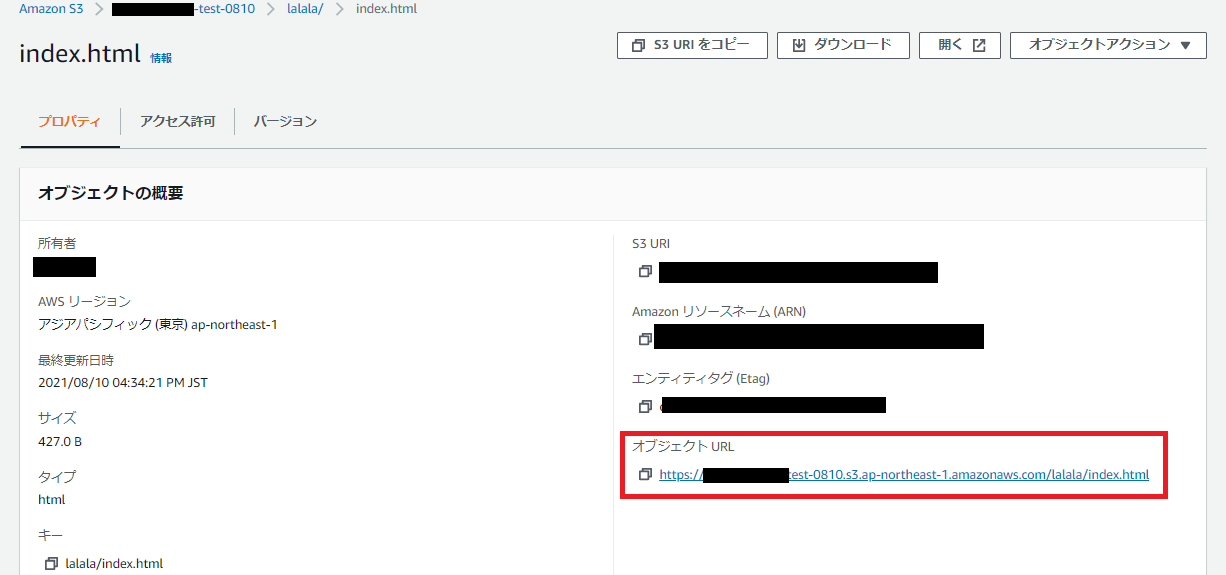Select the プロパティ tab
1226x575 pixels.
[x=69, y=121]
